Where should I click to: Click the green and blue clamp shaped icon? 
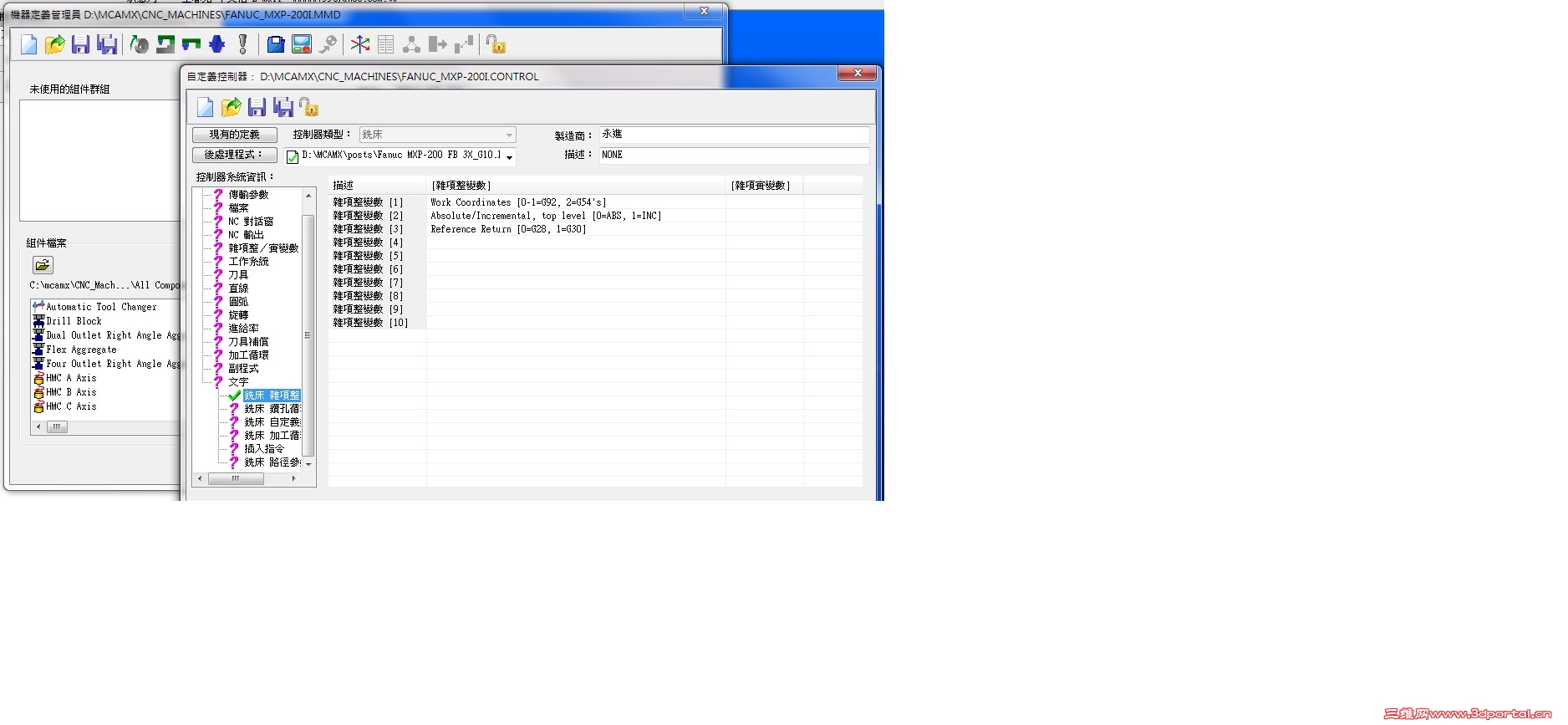coord(191,43)
